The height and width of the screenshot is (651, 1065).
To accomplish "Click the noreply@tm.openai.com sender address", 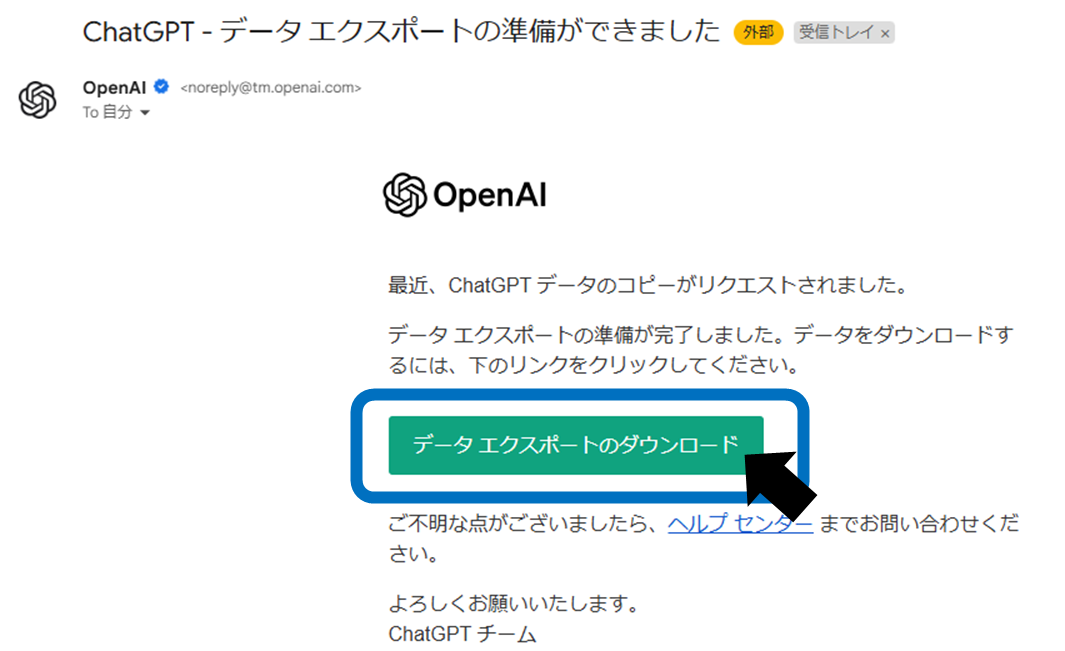I will click(270, 88).
